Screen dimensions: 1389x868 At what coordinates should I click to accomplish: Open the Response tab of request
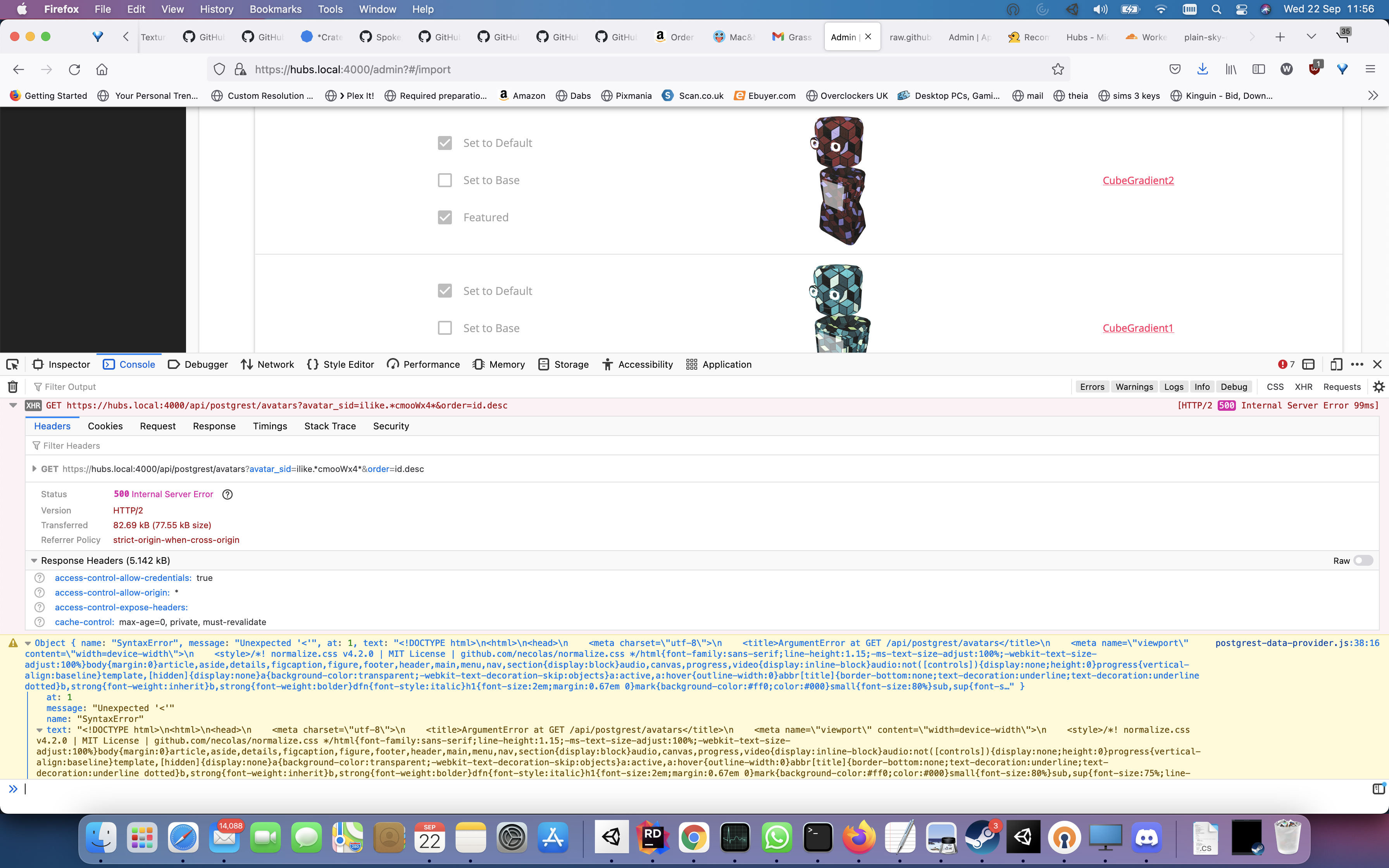pos(214,426)
